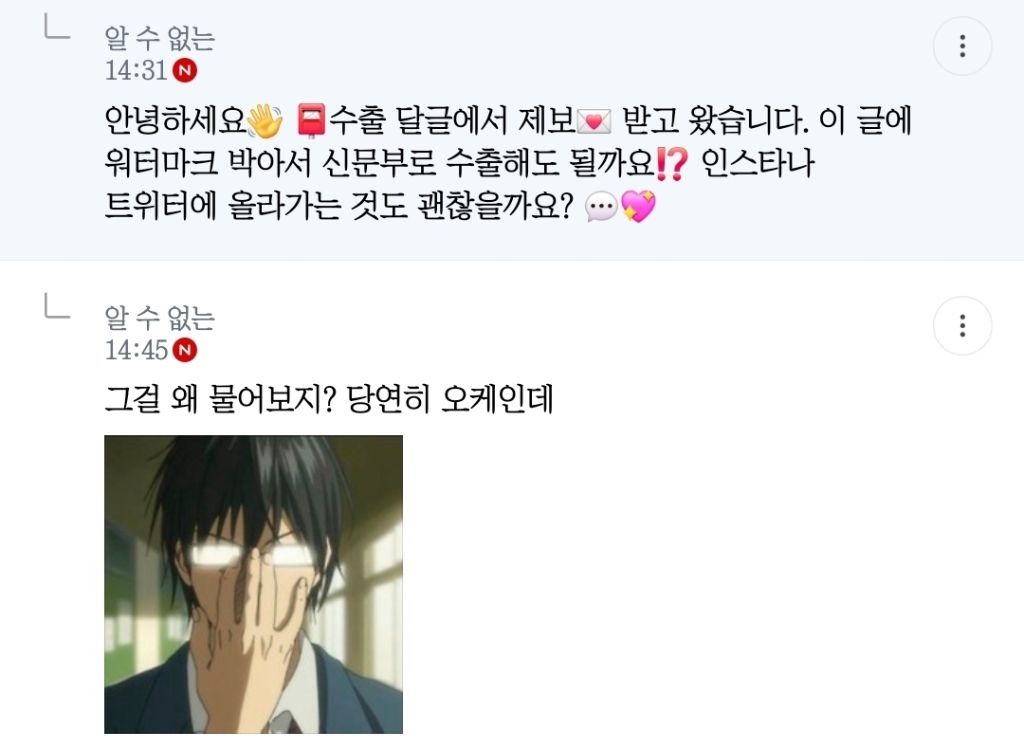This screenshot has height=750, width=1024.
Task: Click the comment line starting with 트위터에 올라가는
Action: [x=380, y=206]
